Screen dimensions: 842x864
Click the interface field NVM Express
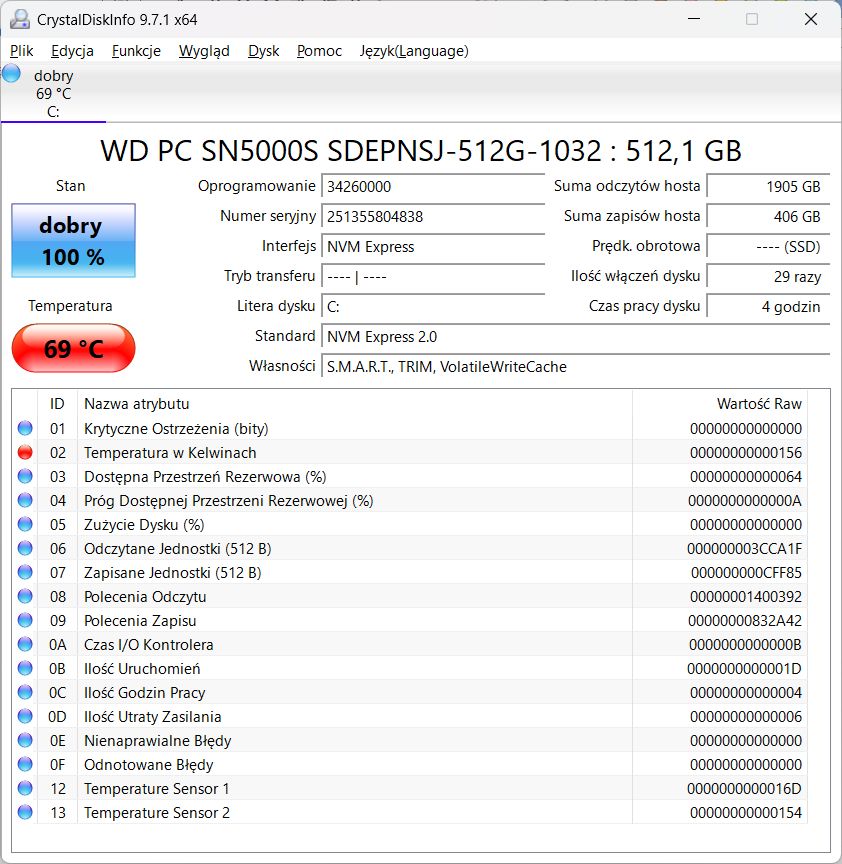(x=433, y=247)
